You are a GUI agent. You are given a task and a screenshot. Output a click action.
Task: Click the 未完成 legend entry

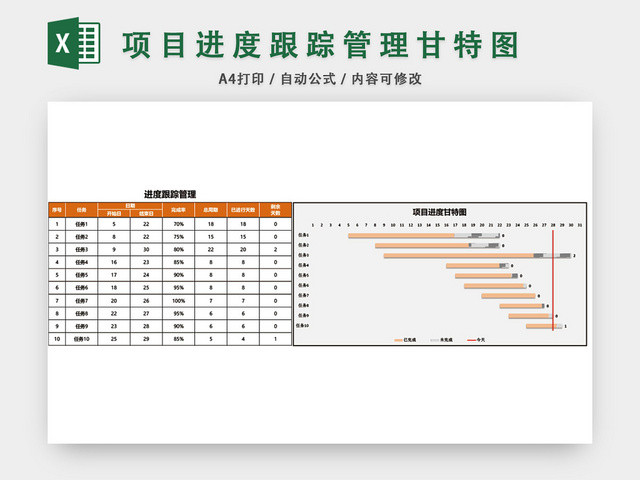441,340
